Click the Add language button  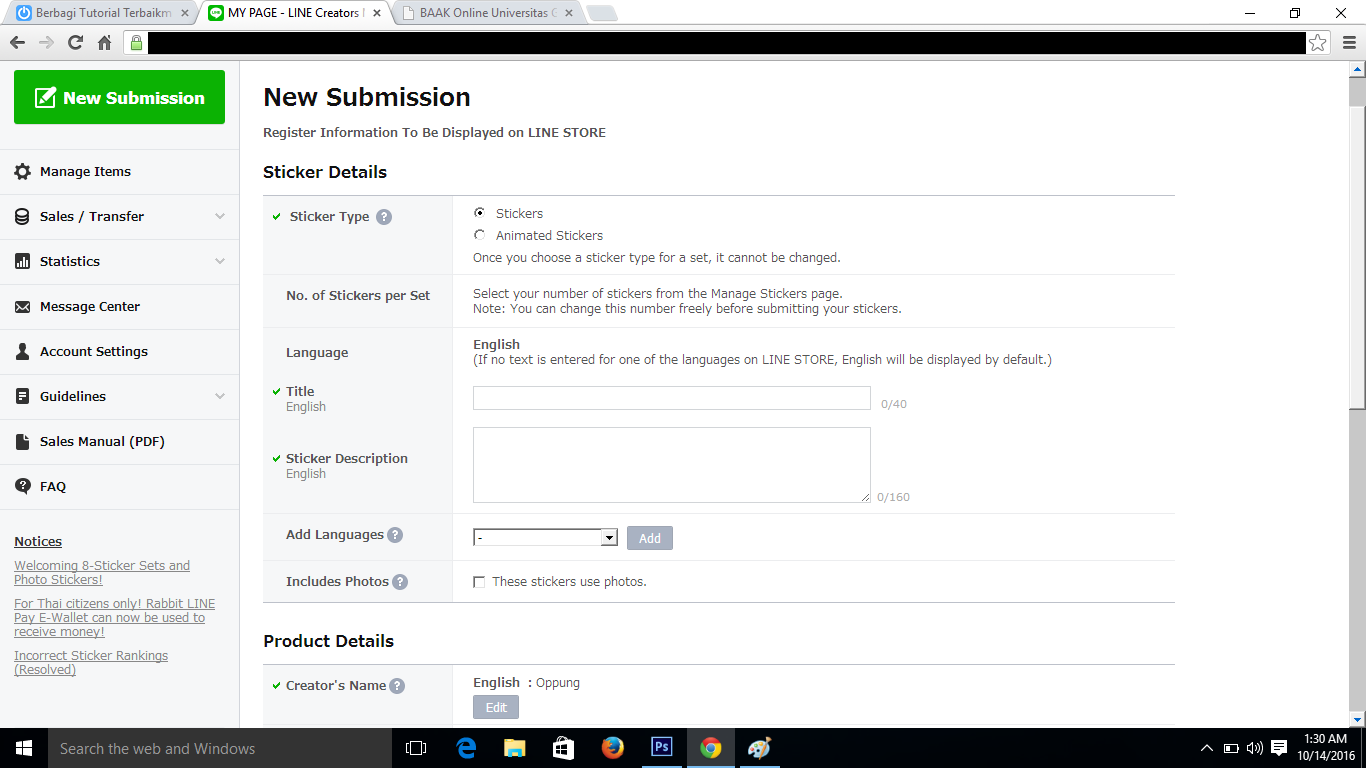pos(650,538)
